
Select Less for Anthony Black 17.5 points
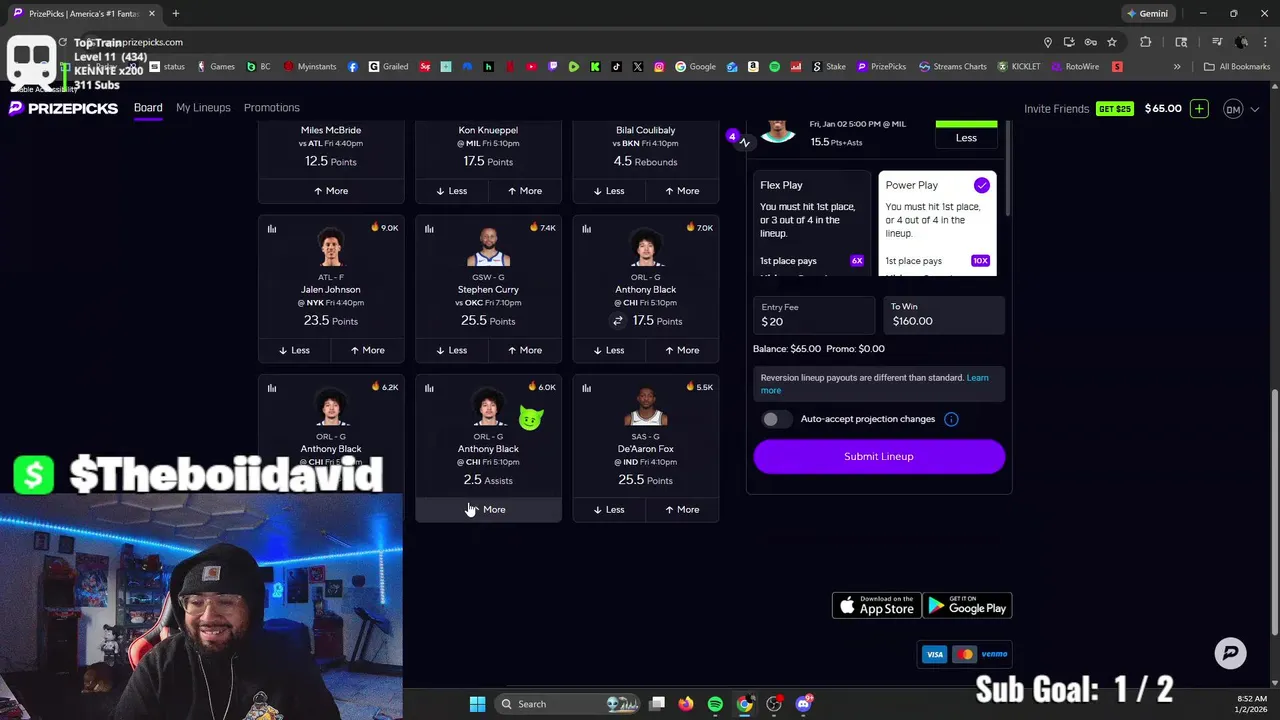(x=609, y=350)
